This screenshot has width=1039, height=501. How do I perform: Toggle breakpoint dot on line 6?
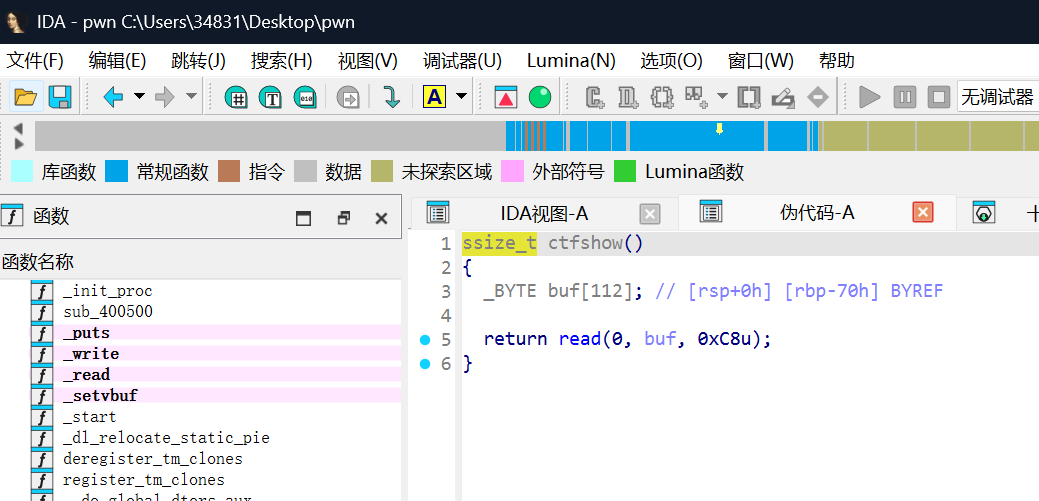425,364
